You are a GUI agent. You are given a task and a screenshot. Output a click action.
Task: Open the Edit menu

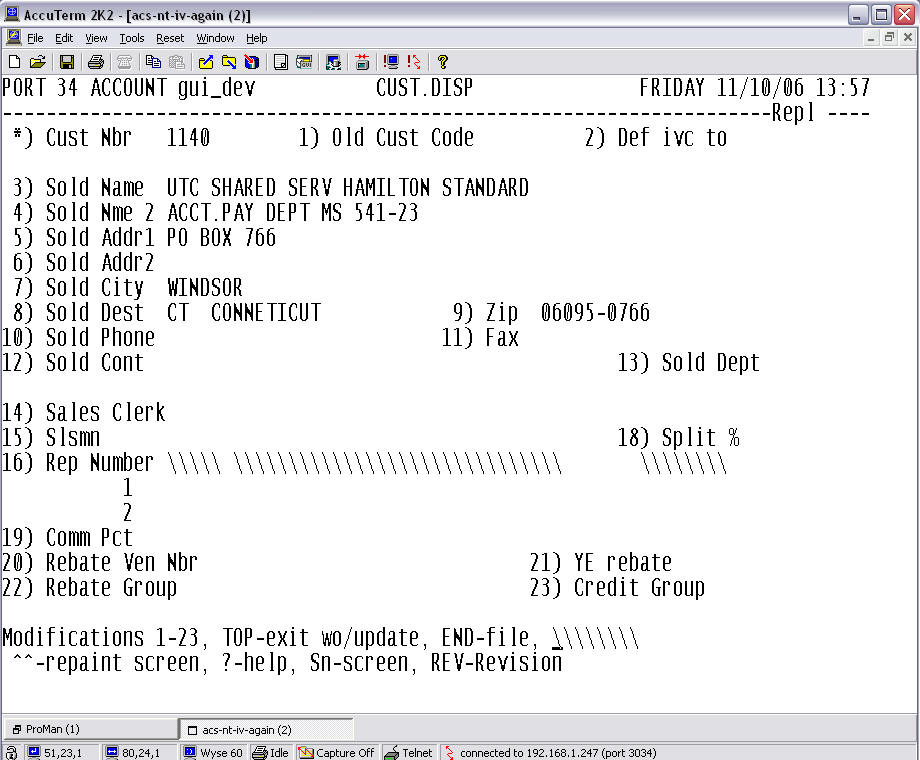(x=64, y=38)
